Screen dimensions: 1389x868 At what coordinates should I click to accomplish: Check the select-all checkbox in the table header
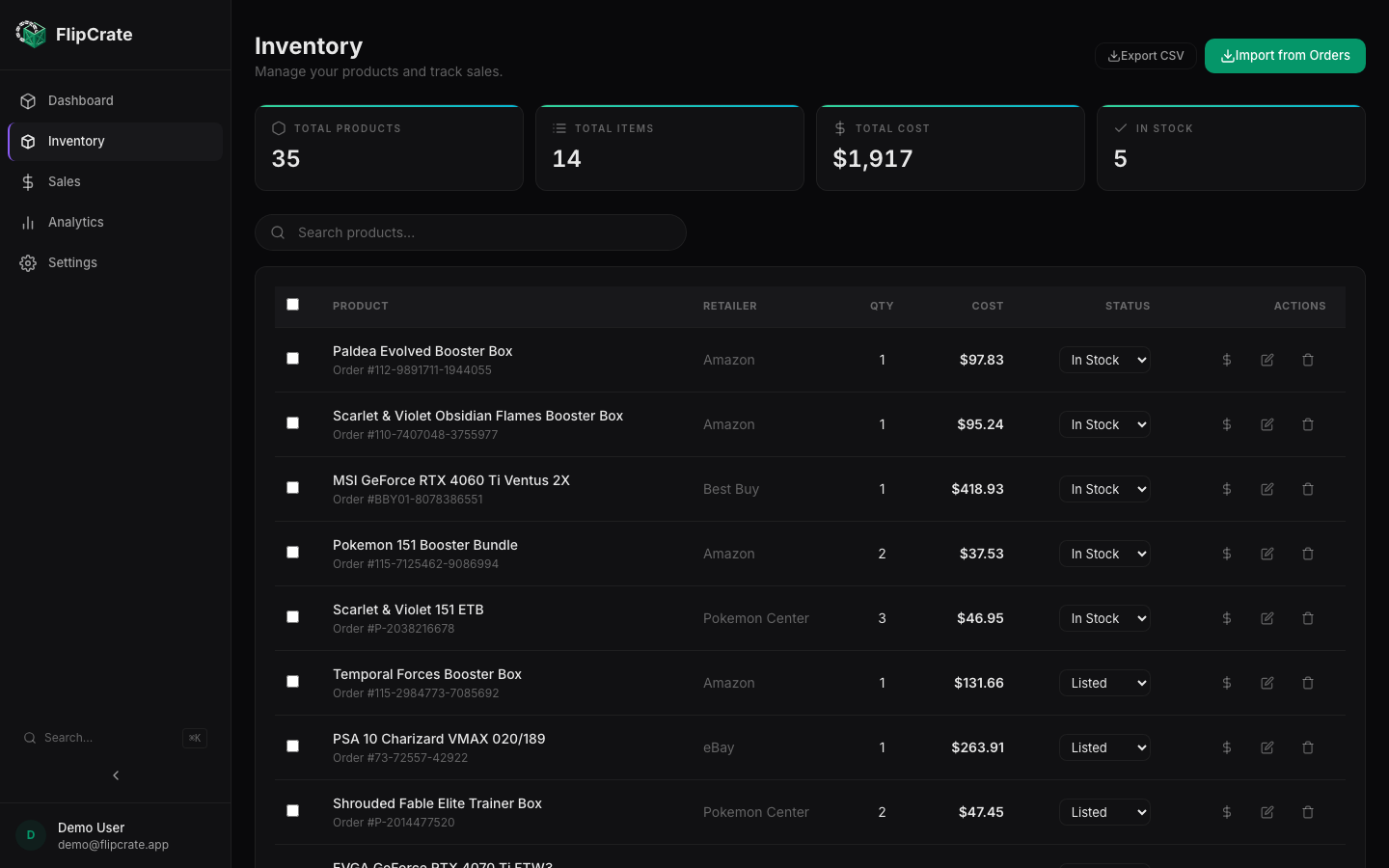point(292,304)
